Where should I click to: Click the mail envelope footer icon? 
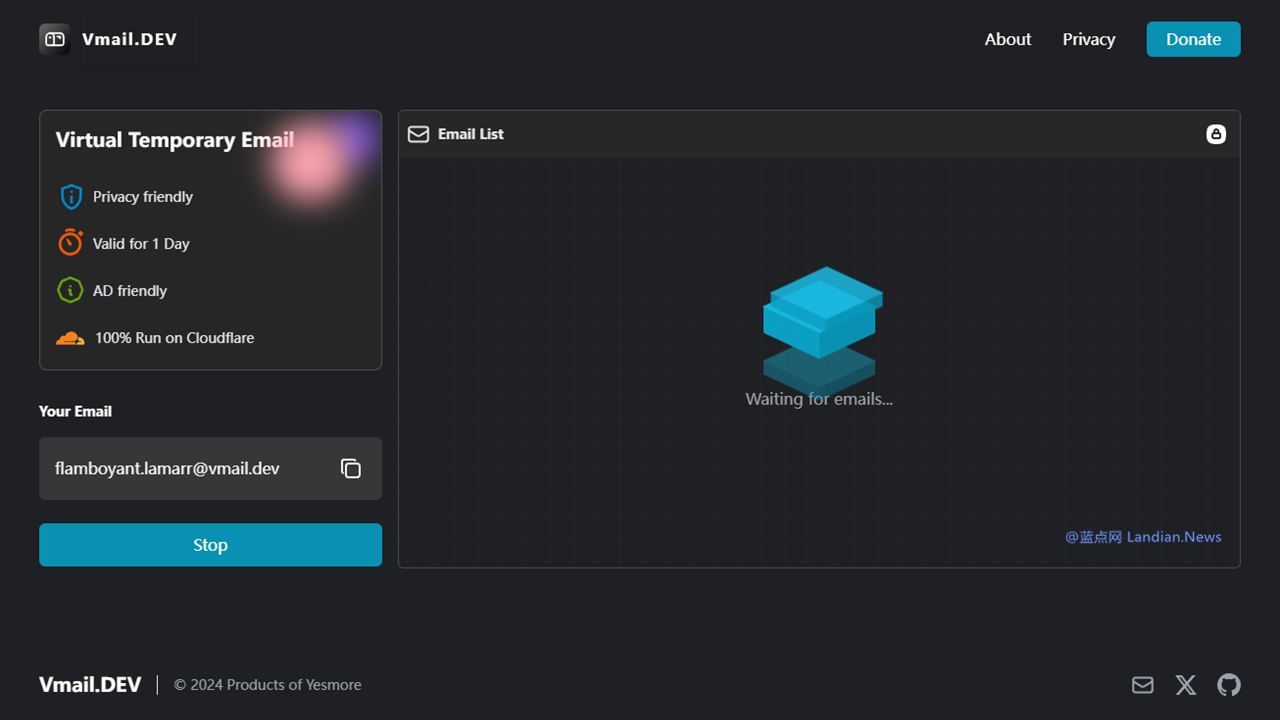(1142, 685)
